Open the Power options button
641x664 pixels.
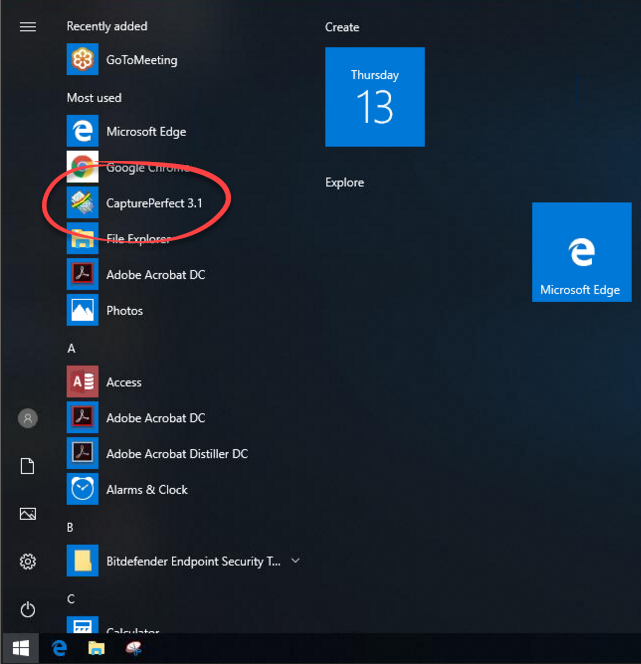[28, 609]
